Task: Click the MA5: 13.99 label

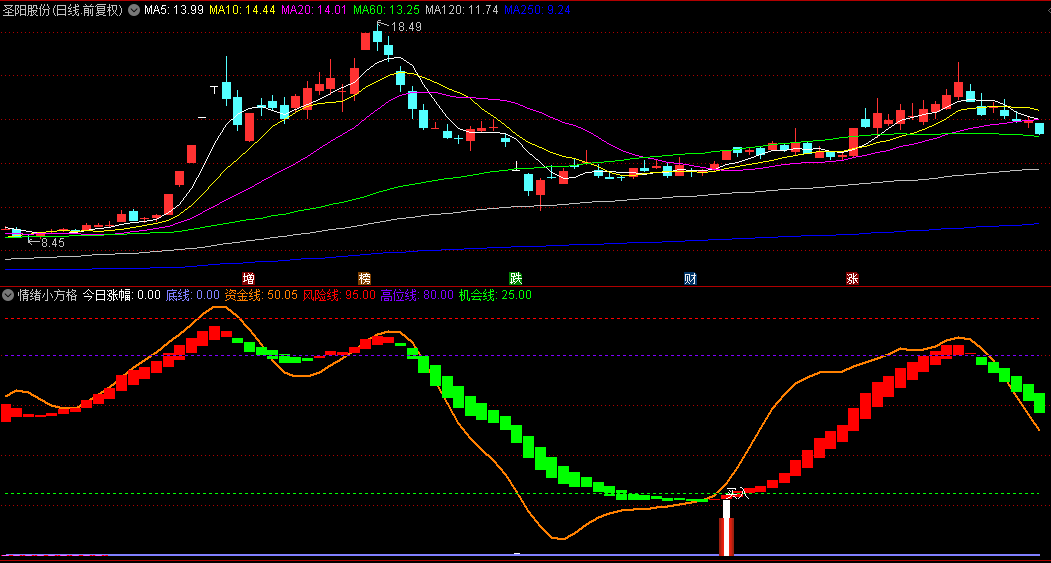Action: pos(173,10)
